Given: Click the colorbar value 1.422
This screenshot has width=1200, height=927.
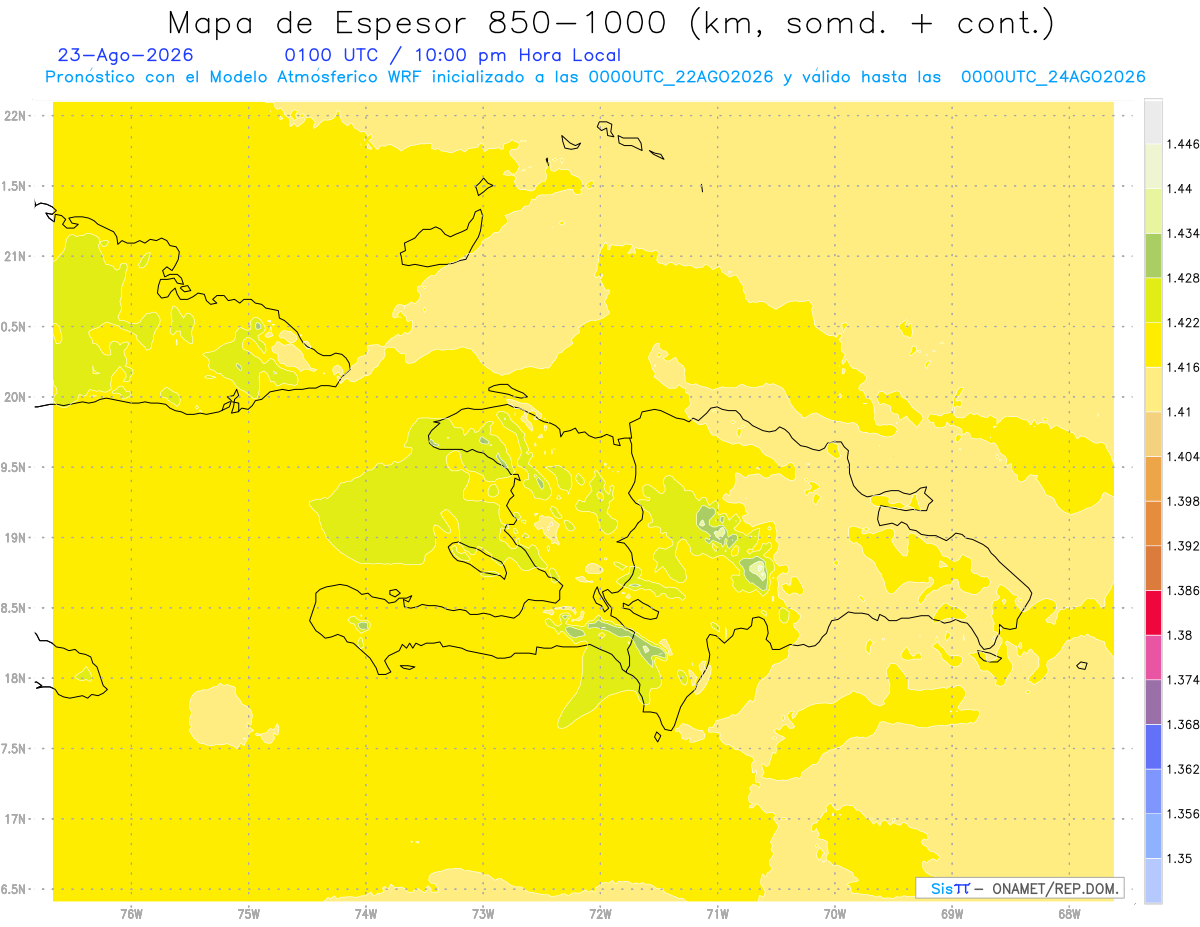Looking at the screenshot, I should pos(1183,323).
